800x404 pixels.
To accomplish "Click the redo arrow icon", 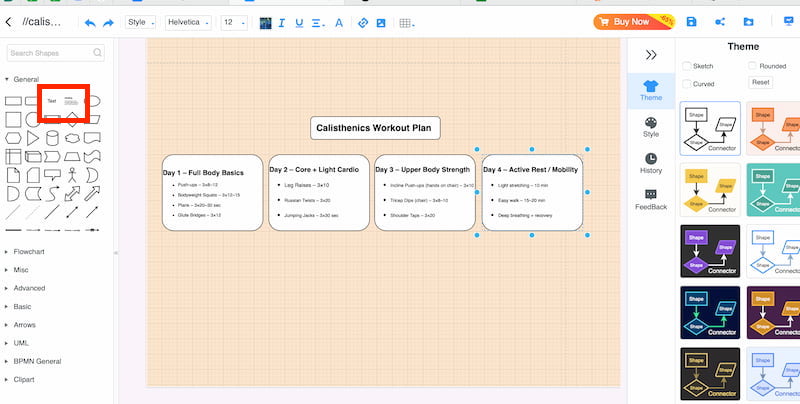I will (109, 22).
